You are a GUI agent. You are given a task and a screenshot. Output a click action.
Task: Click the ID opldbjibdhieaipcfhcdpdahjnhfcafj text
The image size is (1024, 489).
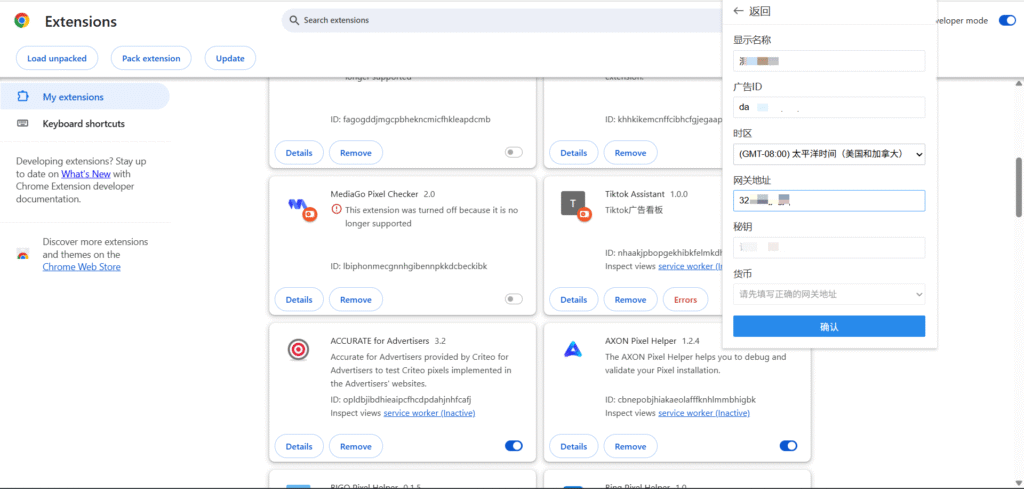point(401,399)
